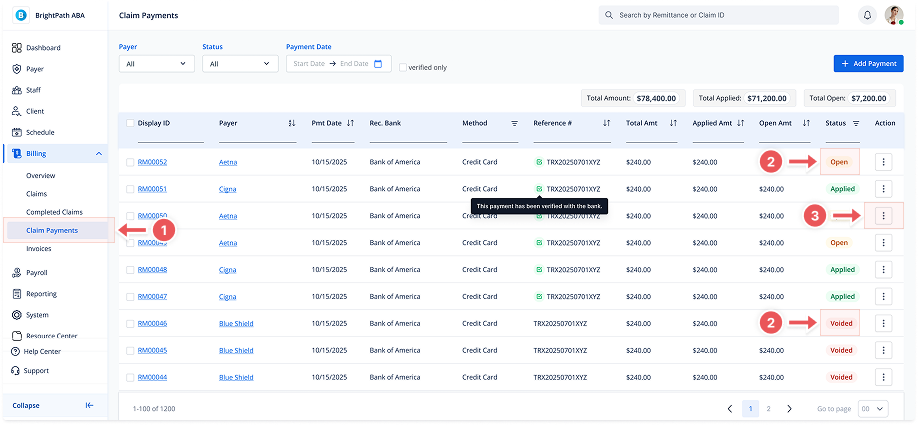The height and width of the screenshot is (425, 918).
Task: Click the notification bell icon
Action: click(x=867, y=16)
